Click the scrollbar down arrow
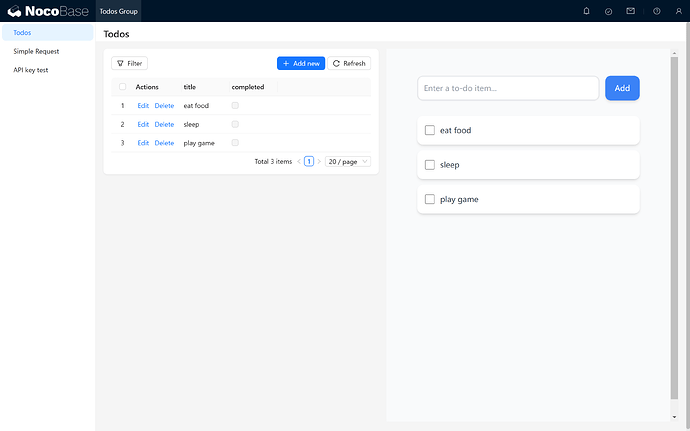Viewport: 690px width, 431px height. pos(674,417)
